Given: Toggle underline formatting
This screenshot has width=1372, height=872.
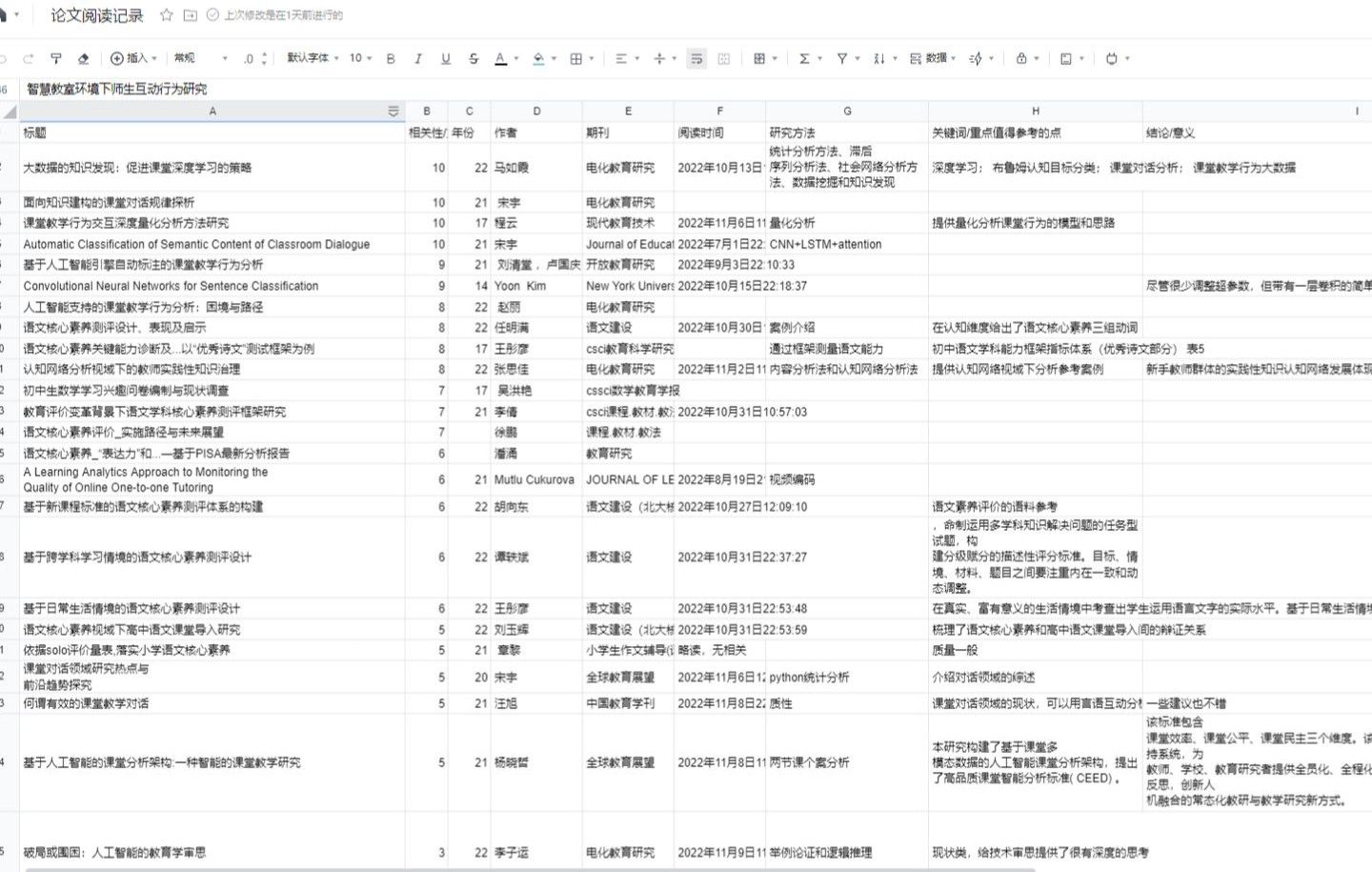Looking at the screenshot, I should tap(445, 58).
